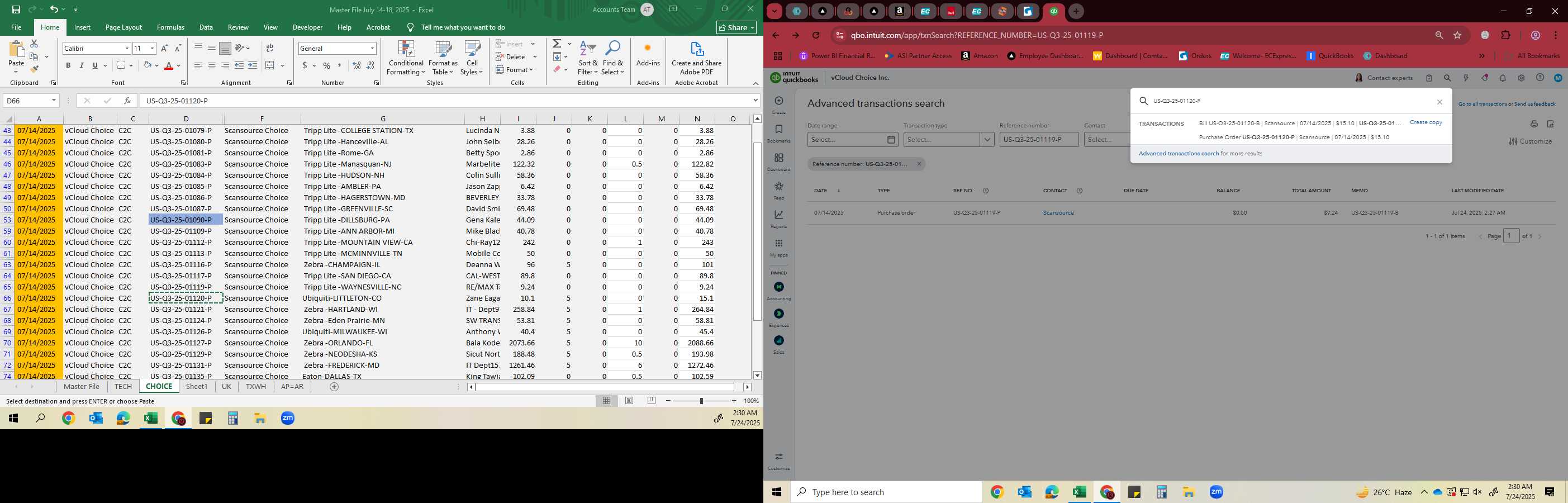Switch to Page Layout view in status bar

[x=629, y=401]
